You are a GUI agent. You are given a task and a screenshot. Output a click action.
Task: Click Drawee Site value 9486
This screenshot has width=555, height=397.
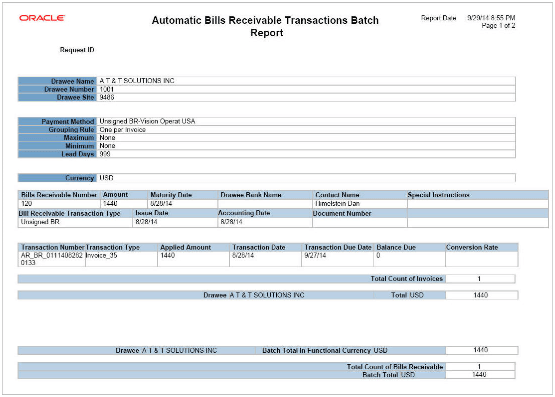tap(107, 97)
